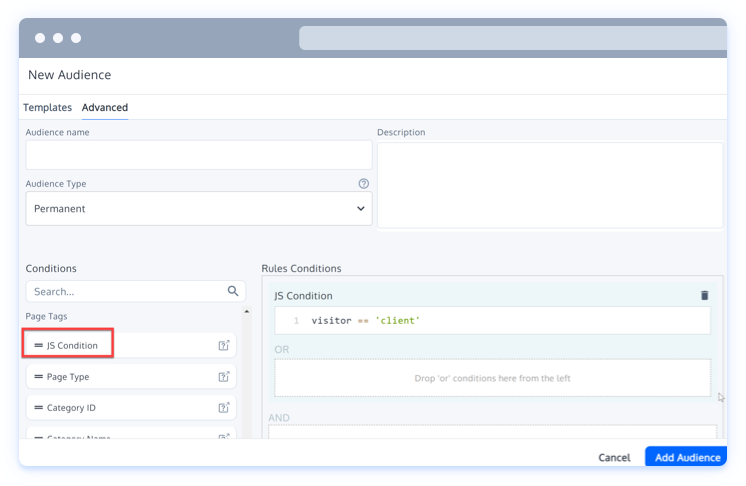Select the Advanced tab
Image resolution: width=746 pixels, height=486 pixels.
105,107
